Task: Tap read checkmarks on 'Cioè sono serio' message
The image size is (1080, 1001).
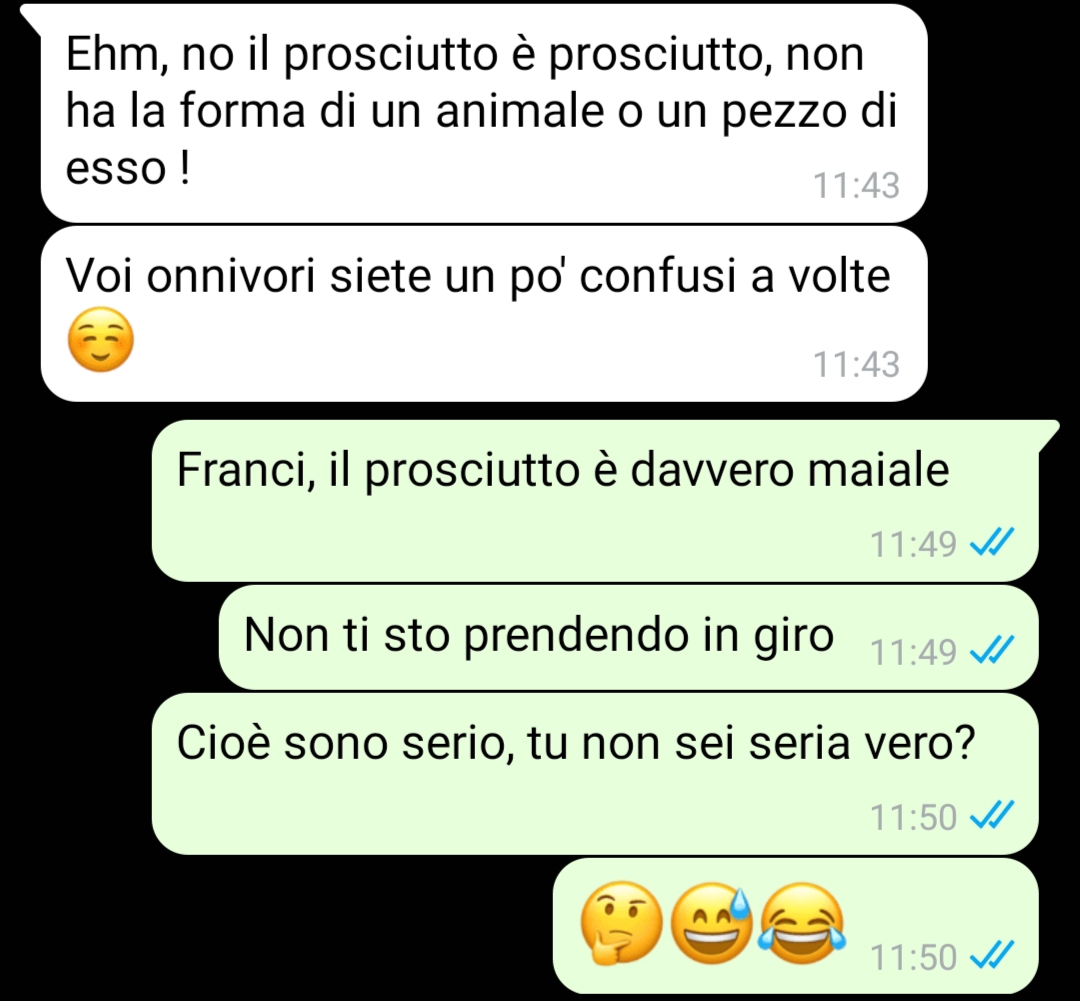Action: (x=992, y=816)
